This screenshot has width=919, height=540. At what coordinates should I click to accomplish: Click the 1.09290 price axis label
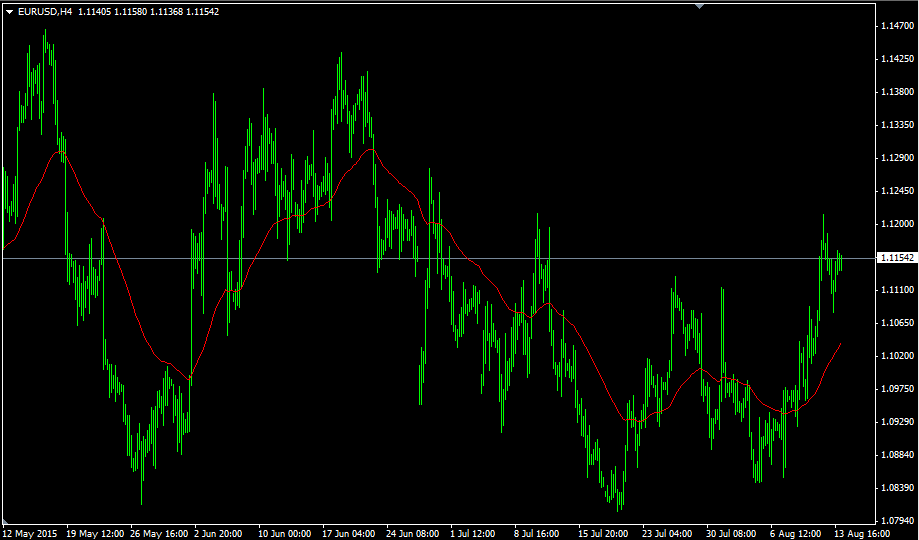point(897,422)
